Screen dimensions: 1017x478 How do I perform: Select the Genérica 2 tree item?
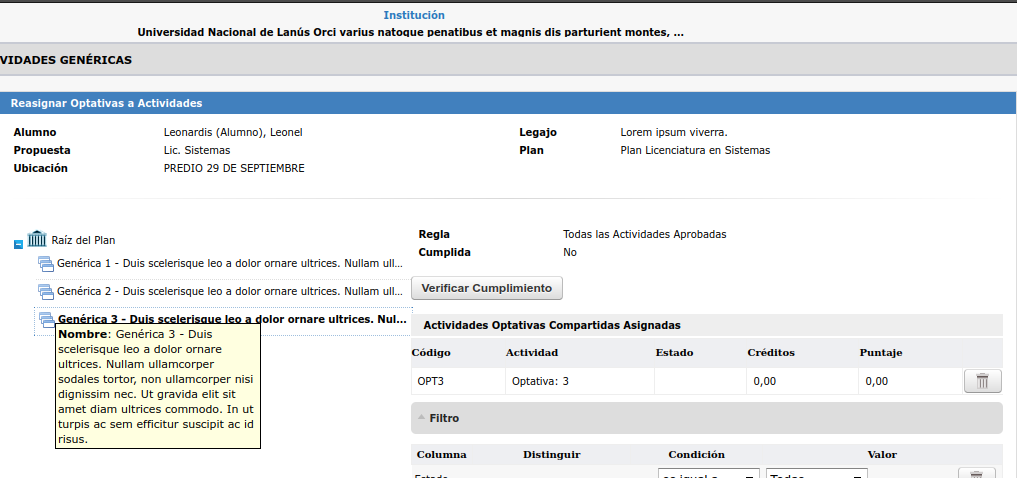click(230, 291)
